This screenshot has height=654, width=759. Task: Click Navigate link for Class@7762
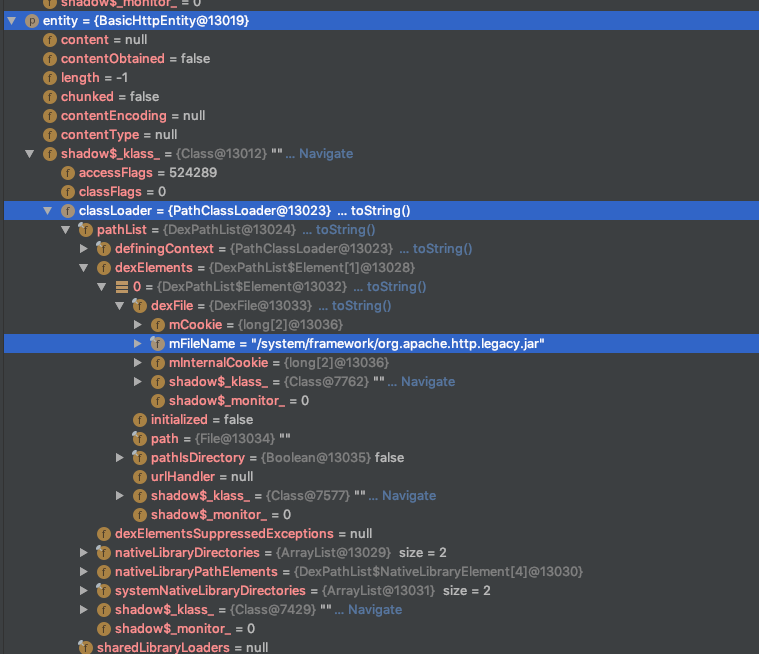tap(427, 382)
